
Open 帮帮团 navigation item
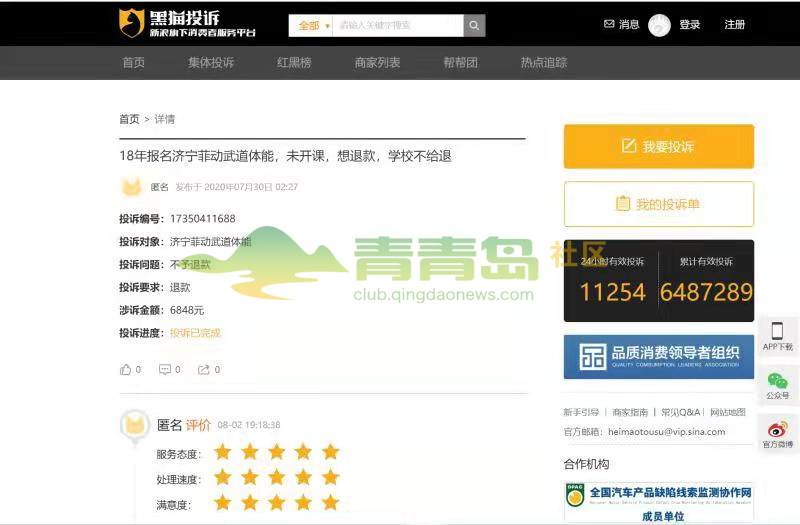(x=461, y=62)
